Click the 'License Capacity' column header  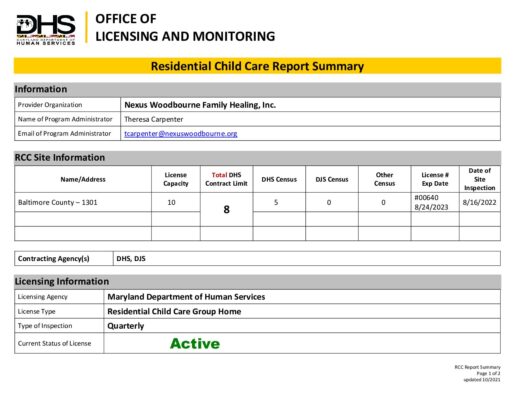point(176,179)
